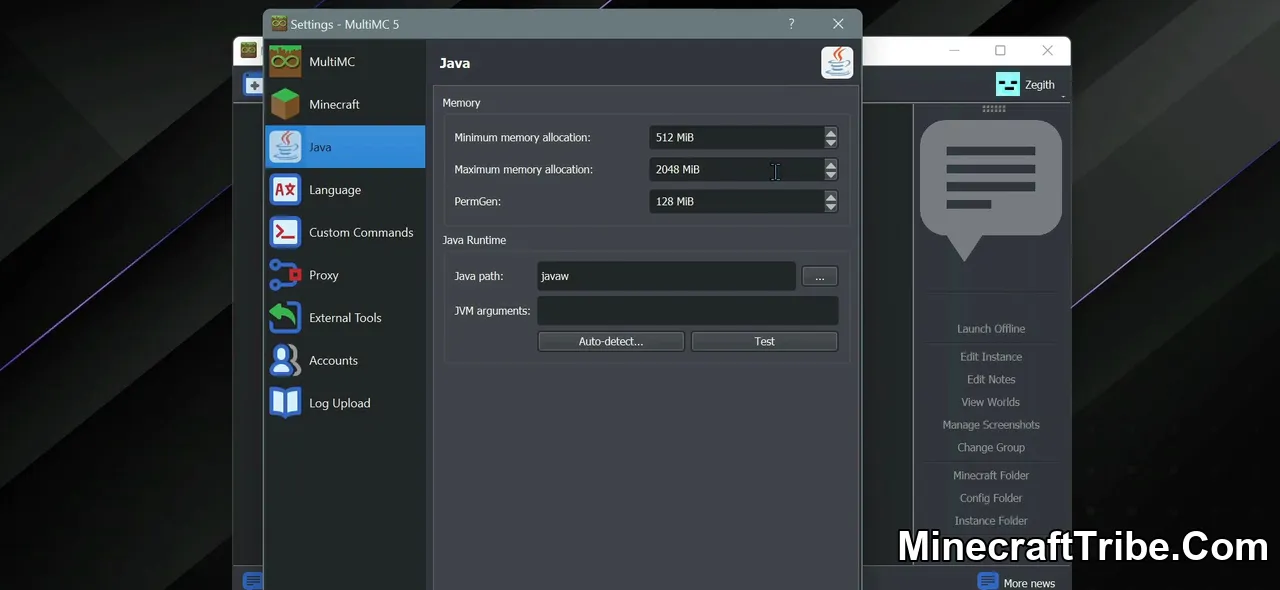This screenshot has height=590, width=1280.
Task: Click the large speech bubble instance icon
Action: tap(991, 190)
